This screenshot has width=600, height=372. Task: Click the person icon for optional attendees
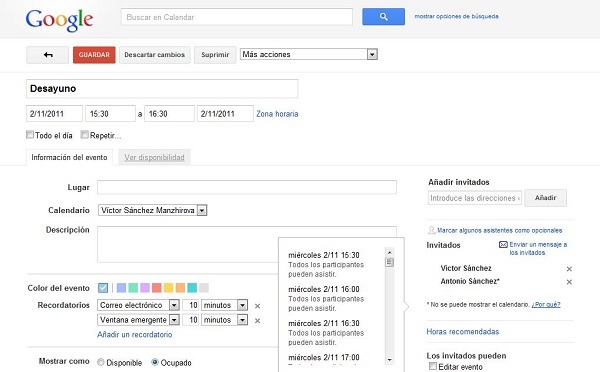[432, 230]
